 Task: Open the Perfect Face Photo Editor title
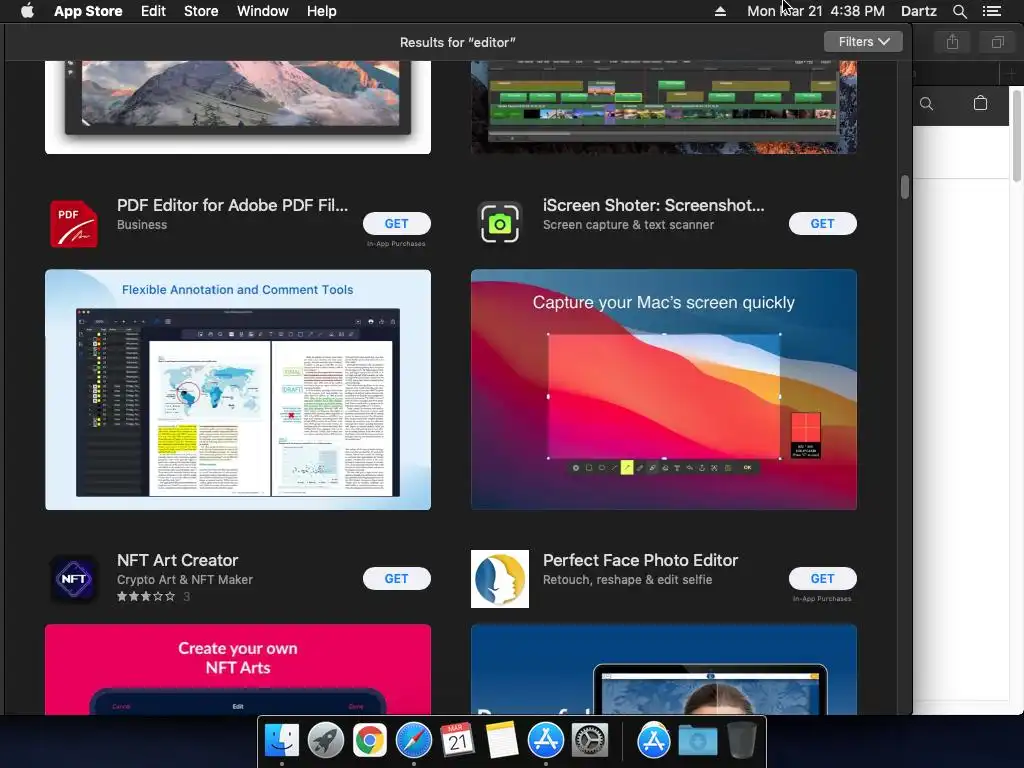[640, 560]
